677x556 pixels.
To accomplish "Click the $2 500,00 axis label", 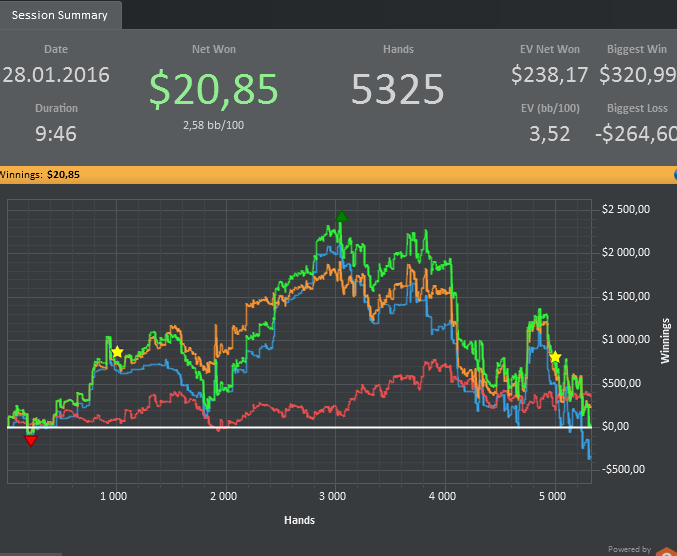I will (x=626, y=209).
